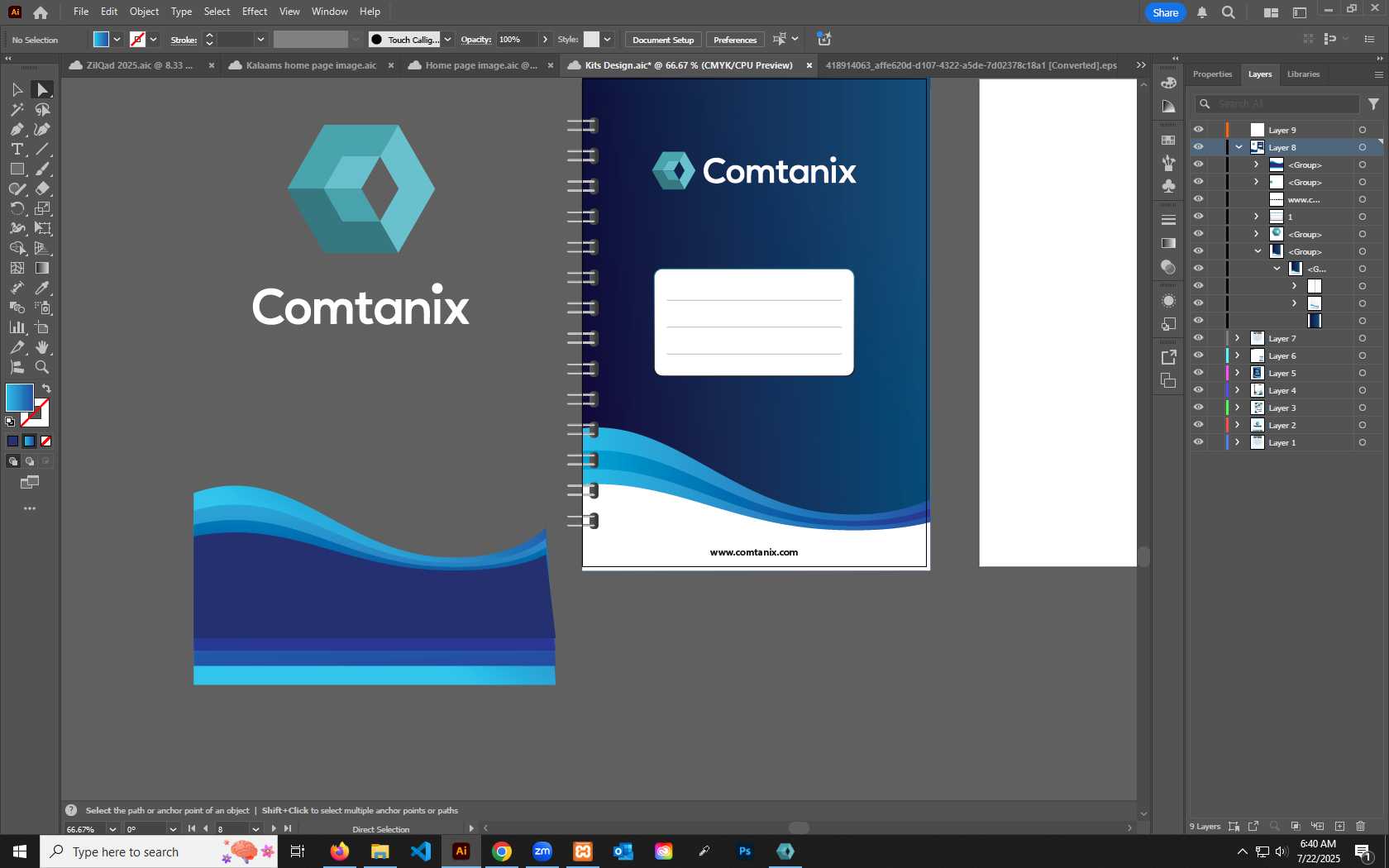The image size is (1389, 868).
Task: Open zoom level dropdown at 66.67%
Action: click(112, 829)
